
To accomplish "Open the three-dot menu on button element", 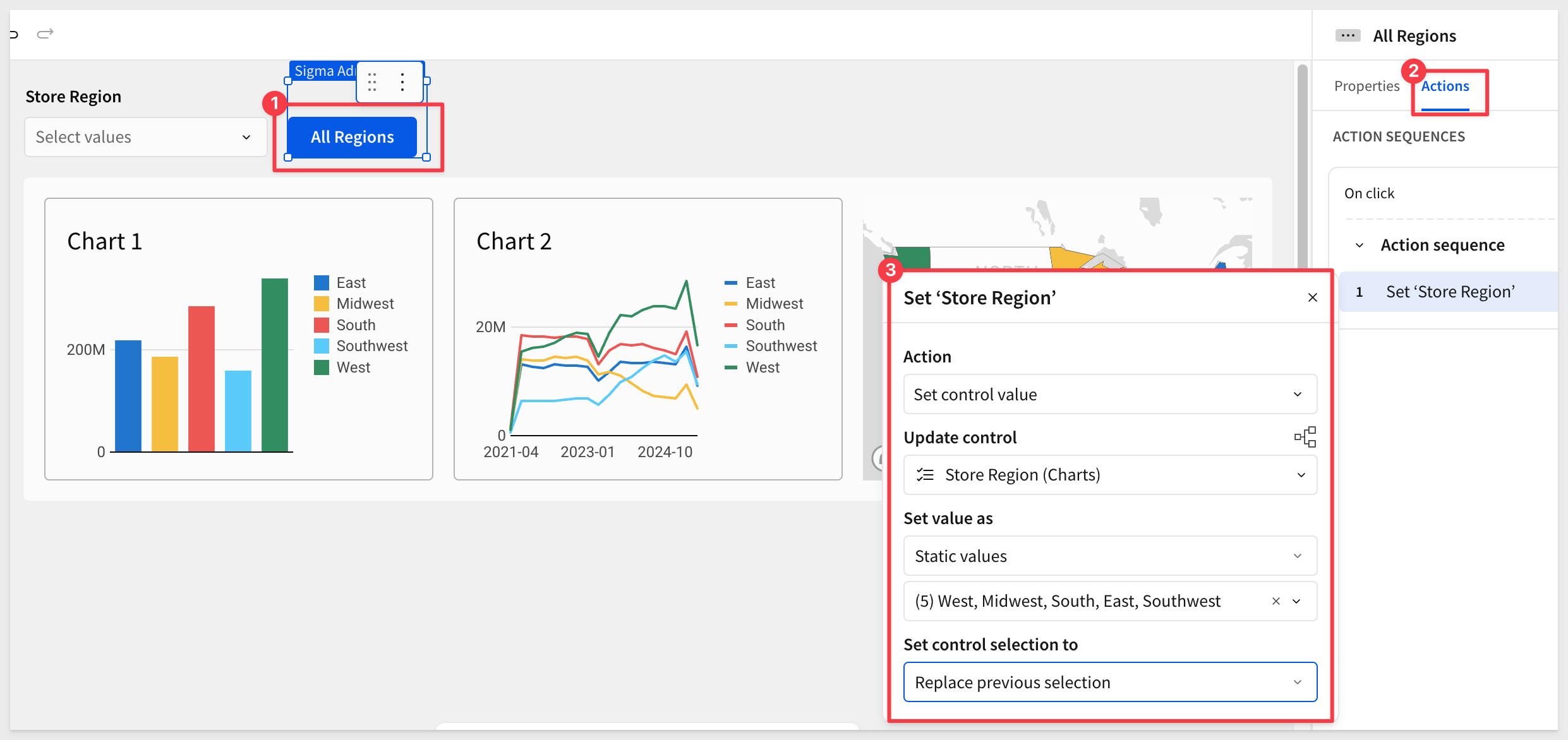I will pyautogui.click(x=402, y=82).
